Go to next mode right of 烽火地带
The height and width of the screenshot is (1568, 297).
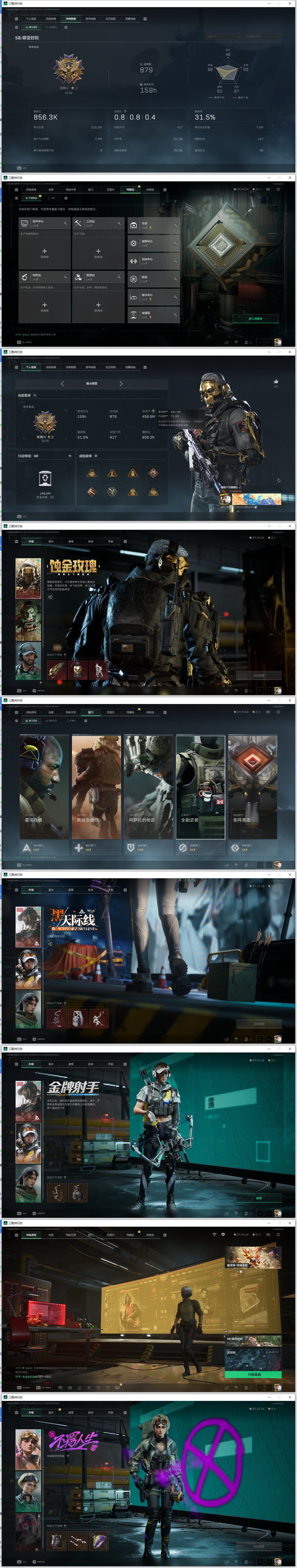[x=121, y=383]
